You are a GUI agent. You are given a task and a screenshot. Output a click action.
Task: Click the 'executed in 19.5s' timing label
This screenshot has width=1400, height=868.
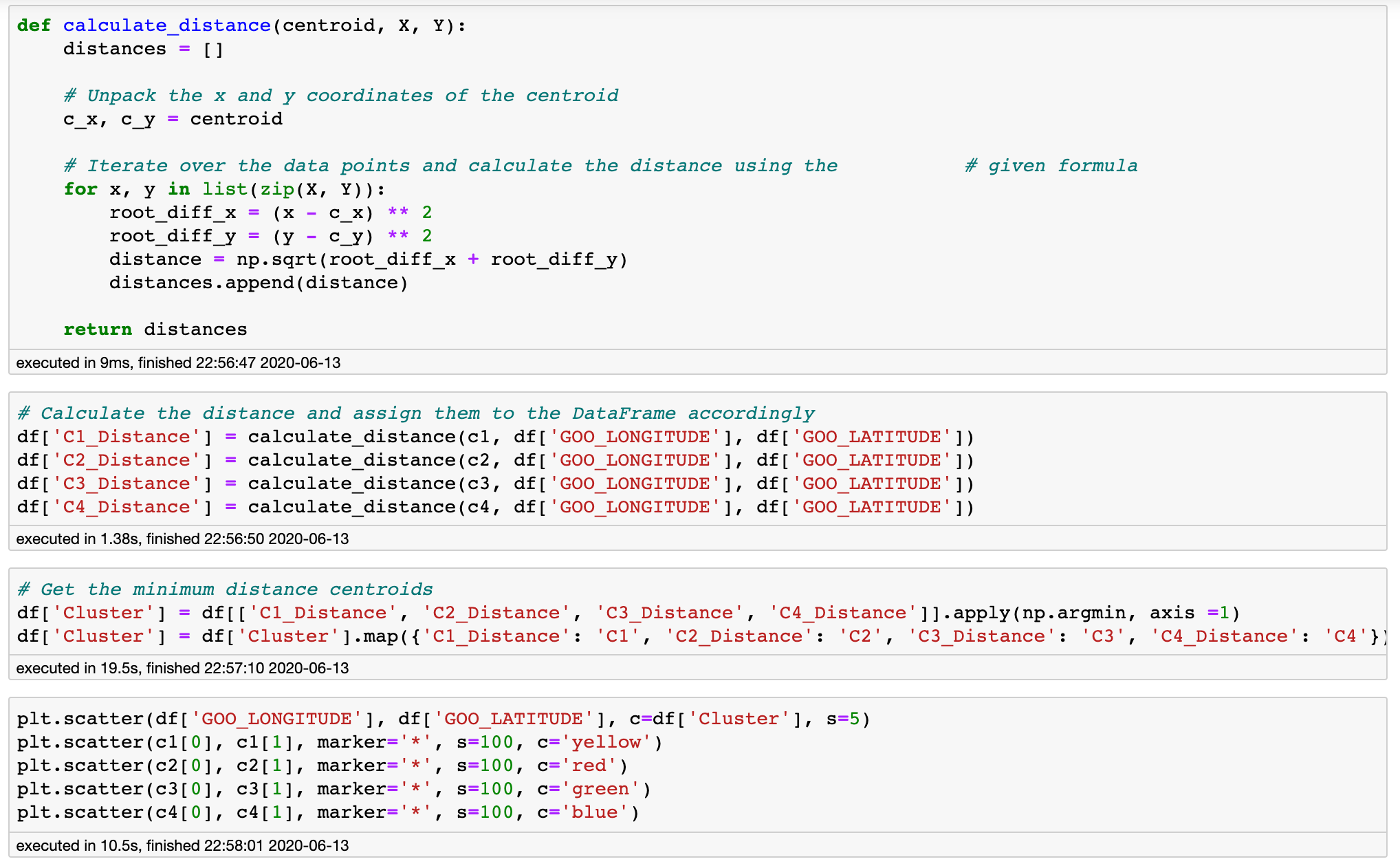point(182,668)
